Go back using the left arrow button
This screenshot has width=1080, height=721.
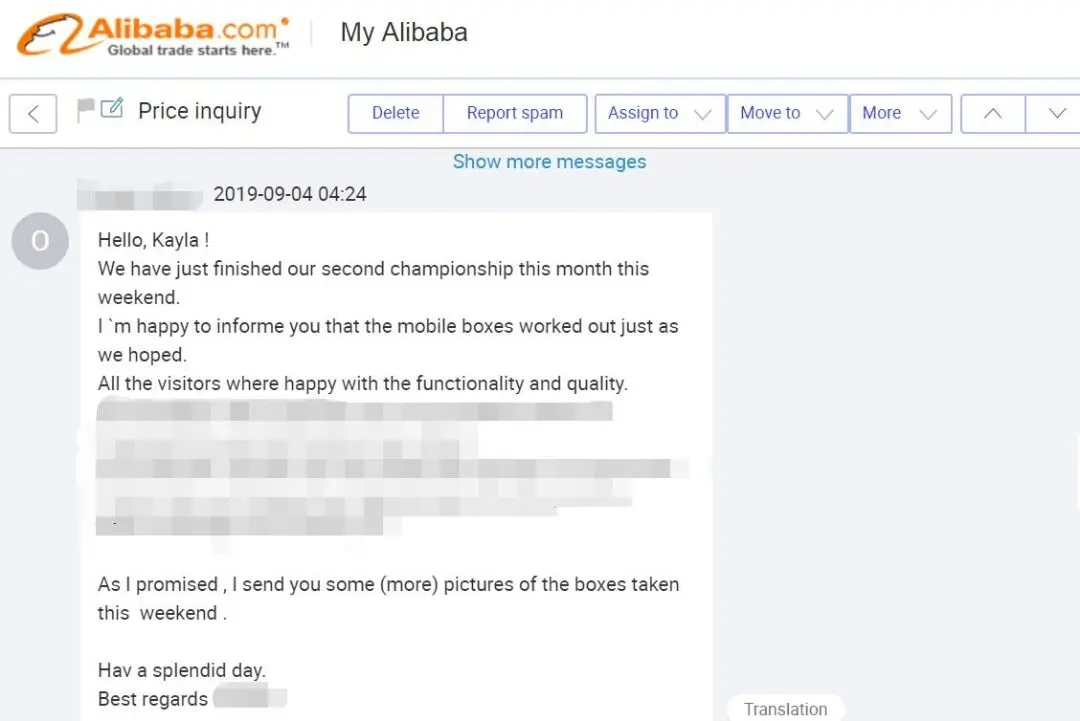(33, 113)
